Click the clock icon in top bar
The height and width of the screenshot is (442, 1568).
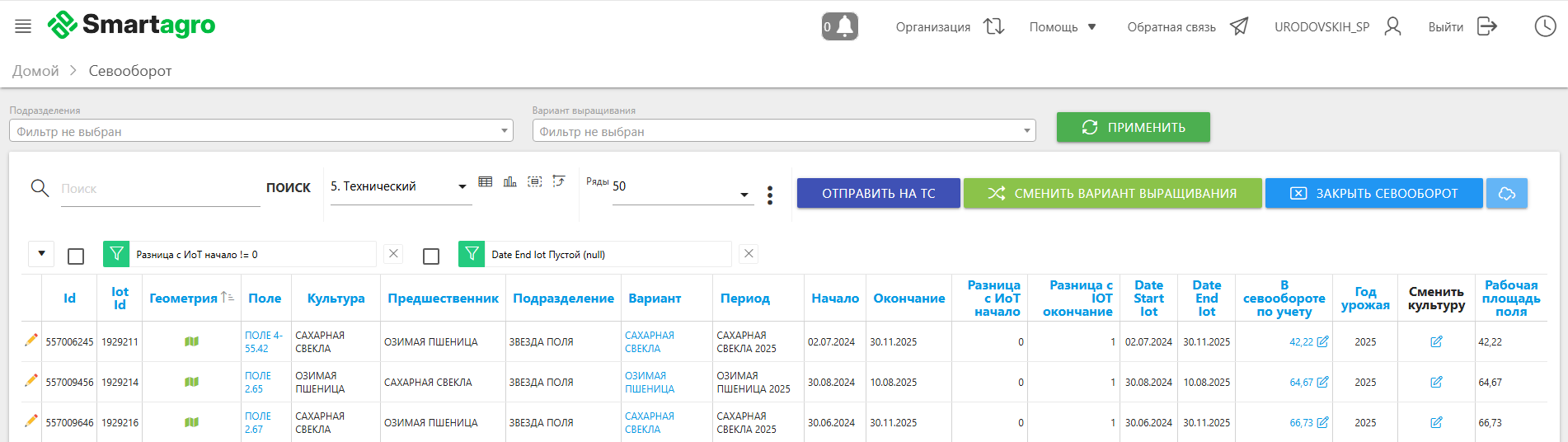1545,26
